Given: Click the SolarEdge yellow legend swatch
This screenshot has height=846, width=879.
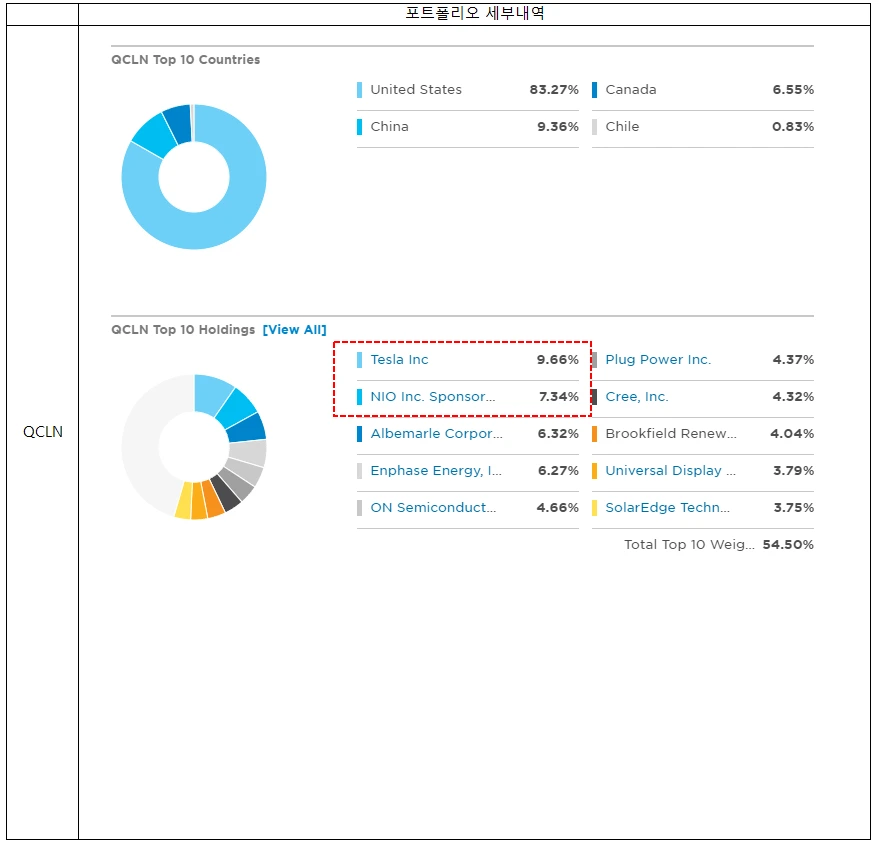Looking at the screenshot, I should [x=594, y=507].
